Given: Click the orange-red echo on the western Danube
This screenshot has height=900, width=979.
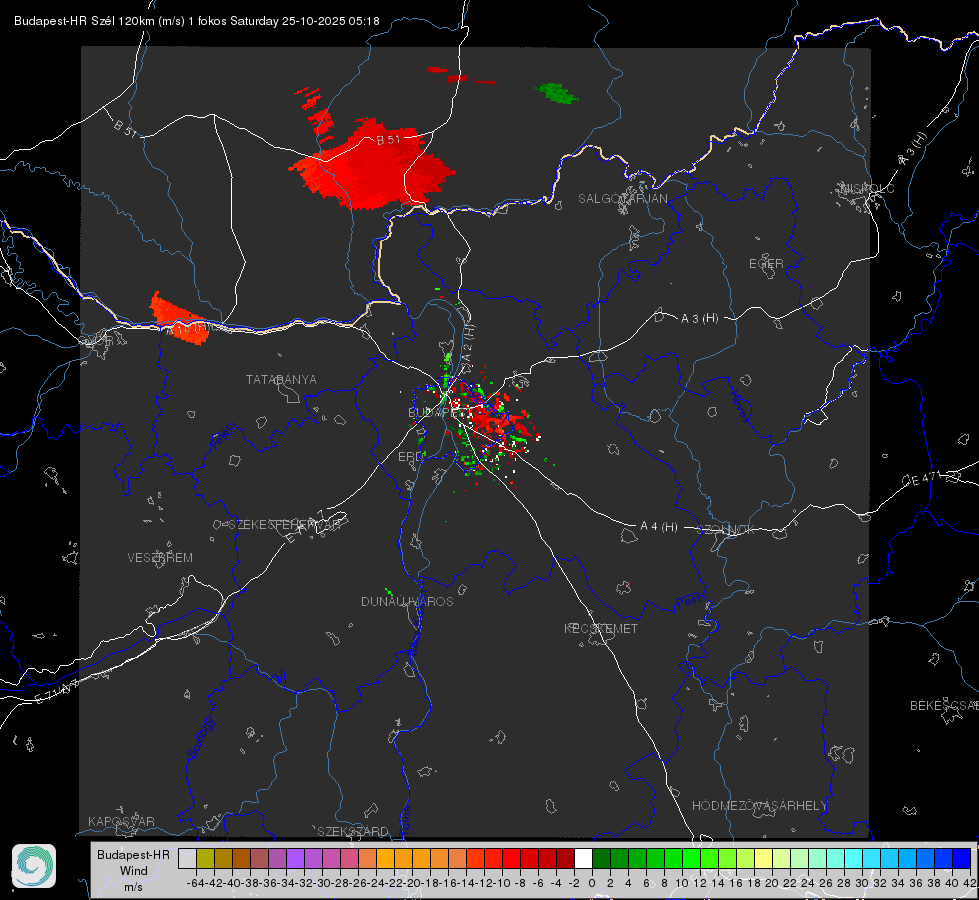Looking at the screenshot, I should coord(179,319).
